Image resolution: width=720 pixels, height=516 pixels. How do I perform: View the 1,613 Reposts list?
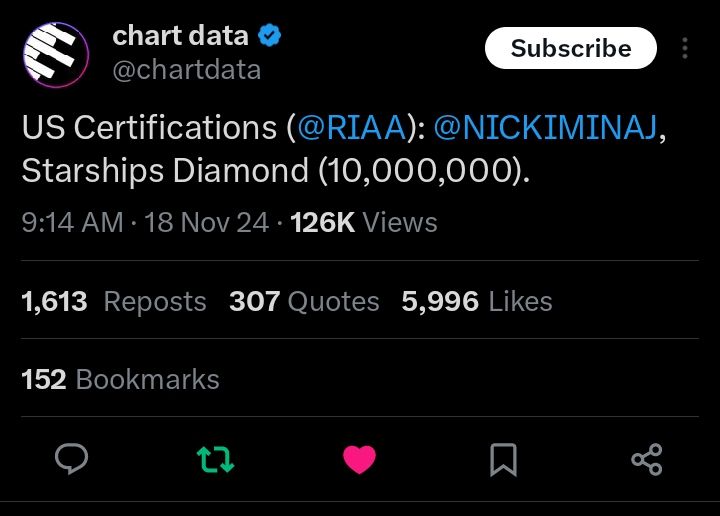coord(114,301)
